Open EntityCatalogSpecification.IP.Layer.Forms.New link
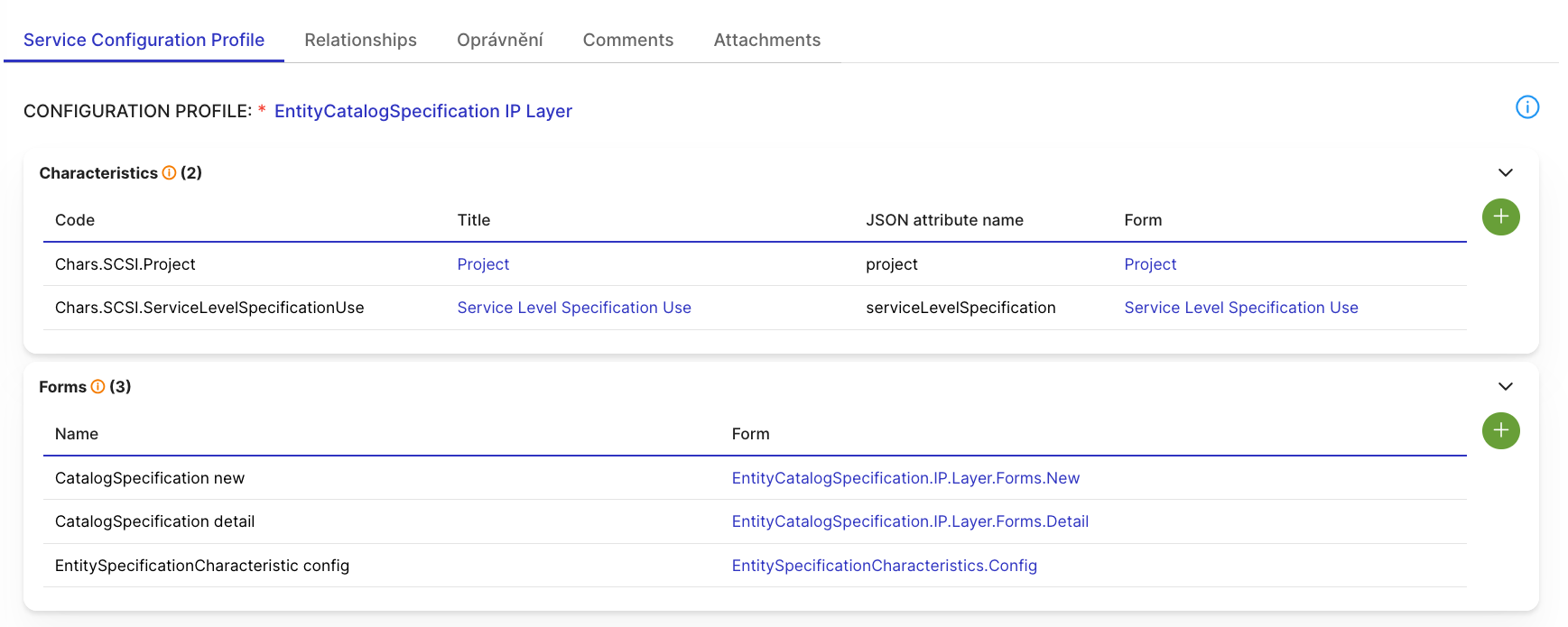The image size is (1568, 627). point(905,478)
